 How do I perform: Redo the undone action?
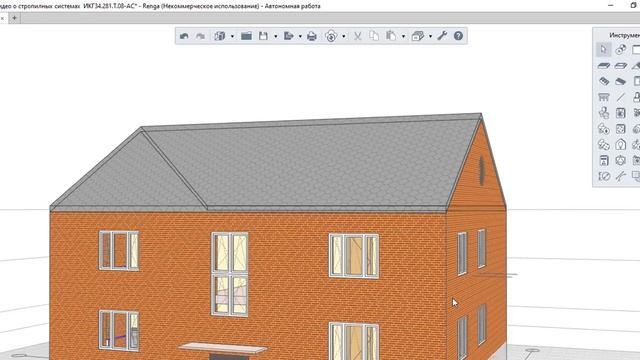pyautogui.click(x=200, y=36)
